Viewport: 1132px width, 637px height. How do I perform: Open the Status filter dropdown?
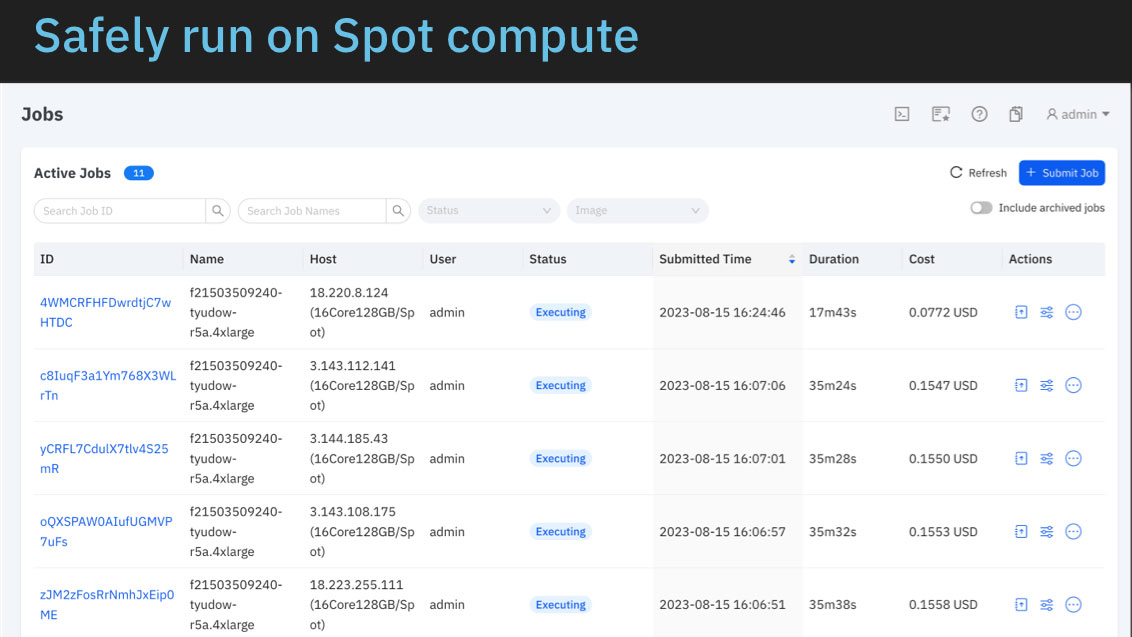coord(489,211)
